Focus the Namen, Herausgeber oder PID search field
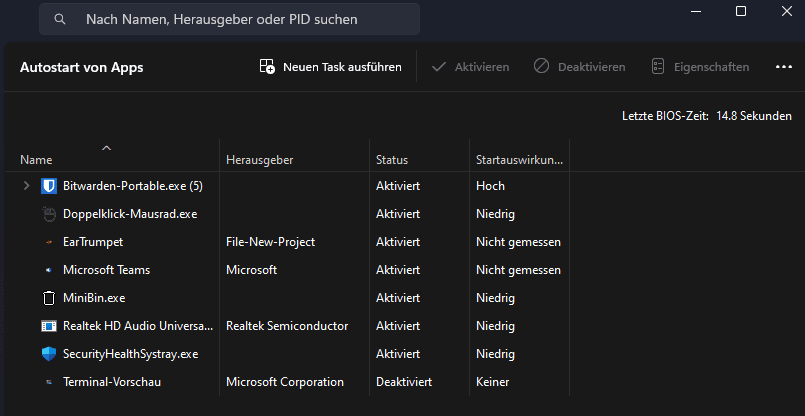The width and height of the screenshot is (805, 416). (229, 20)
